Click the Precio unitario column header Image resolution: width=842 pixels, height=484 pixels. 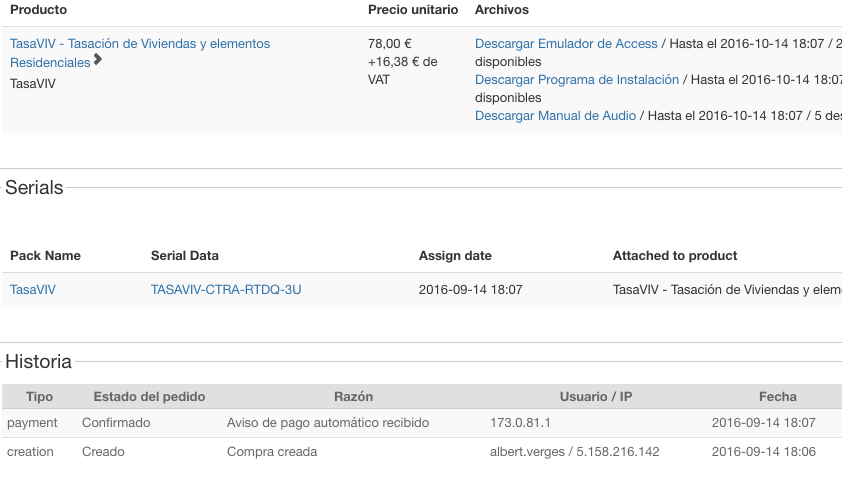pos(413,10)
